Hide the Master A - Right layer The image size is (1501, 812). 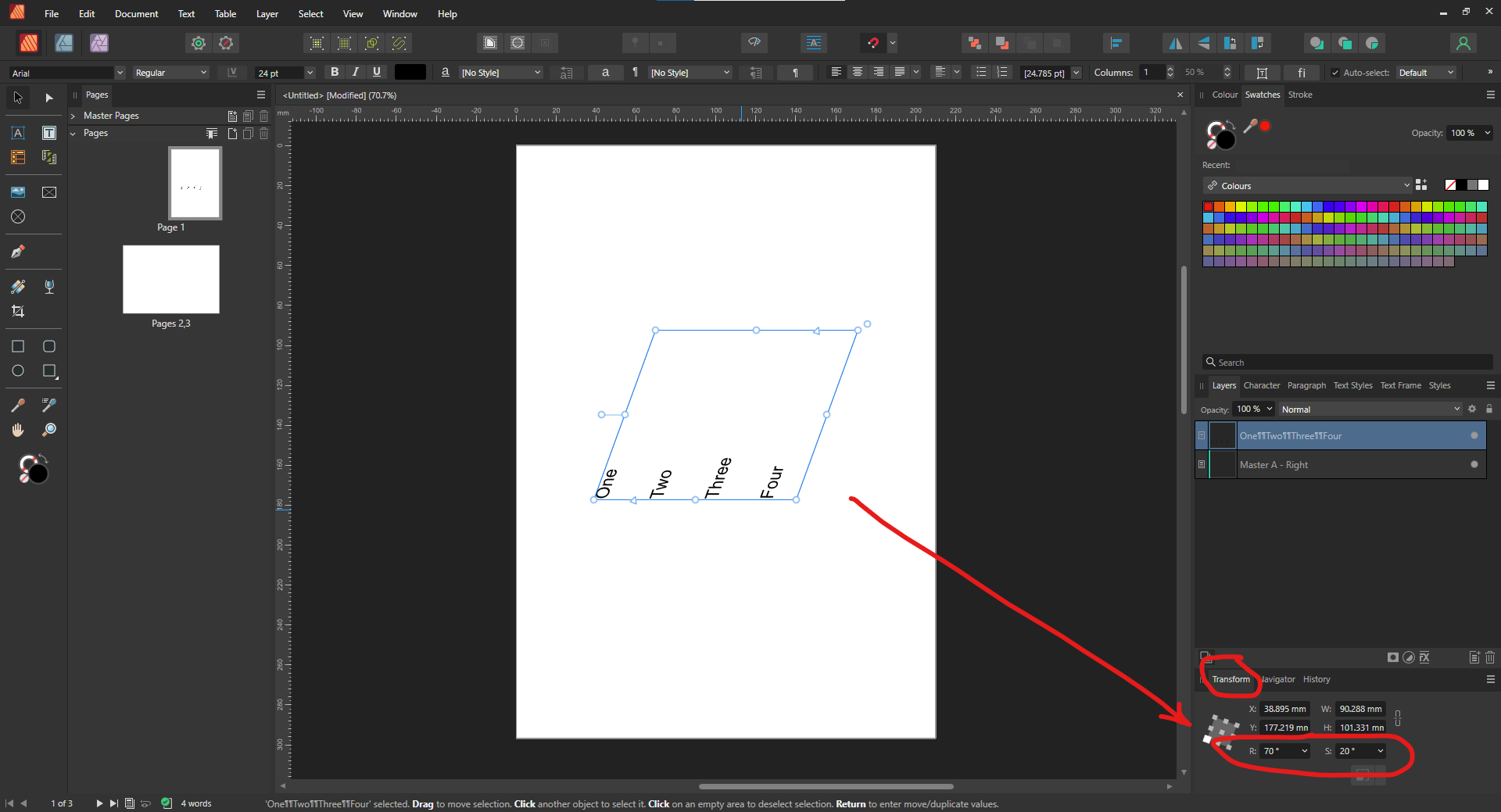point(1474,464)
